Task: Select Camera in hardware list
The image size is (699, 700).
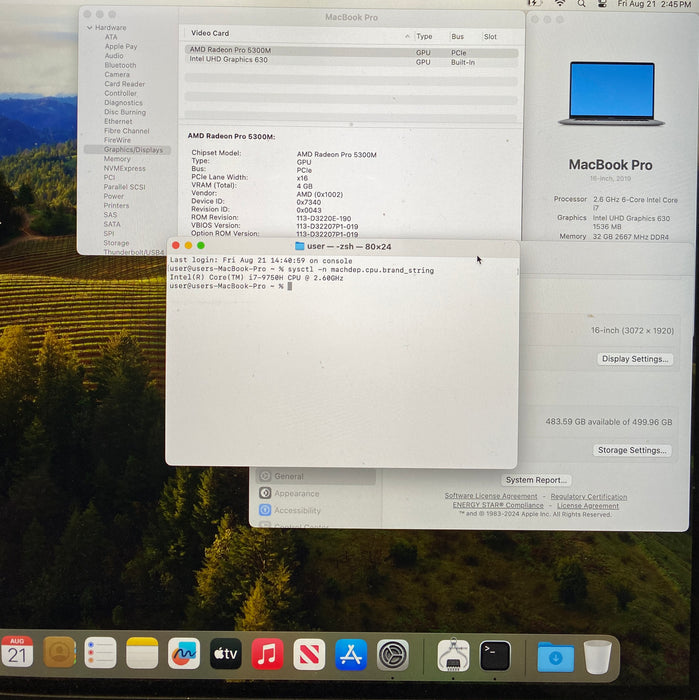Action: click(117, 75)
